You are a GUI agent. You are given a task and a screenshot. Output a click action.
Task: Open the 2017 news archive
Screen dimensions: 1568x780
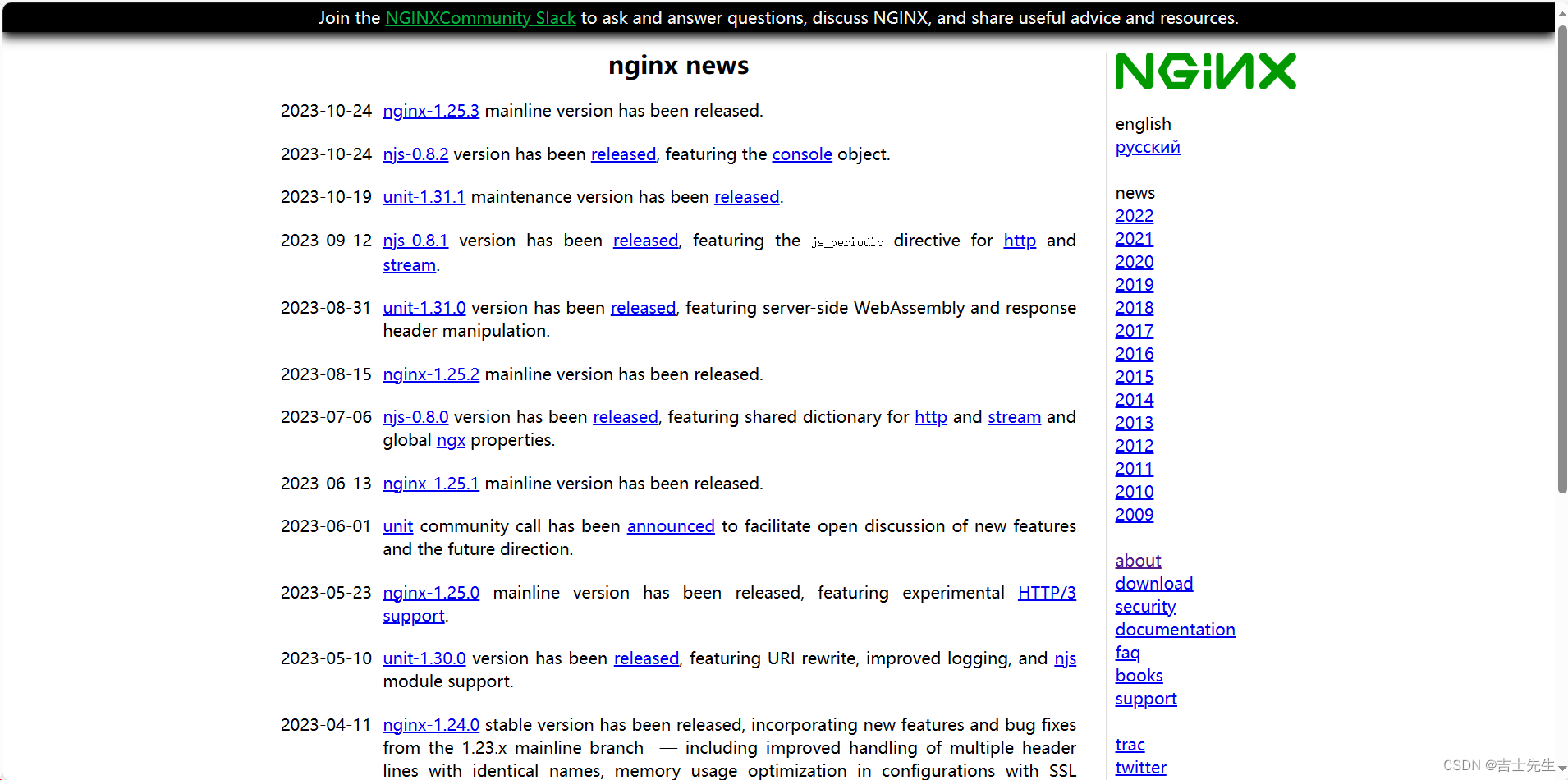point(1135,331)
